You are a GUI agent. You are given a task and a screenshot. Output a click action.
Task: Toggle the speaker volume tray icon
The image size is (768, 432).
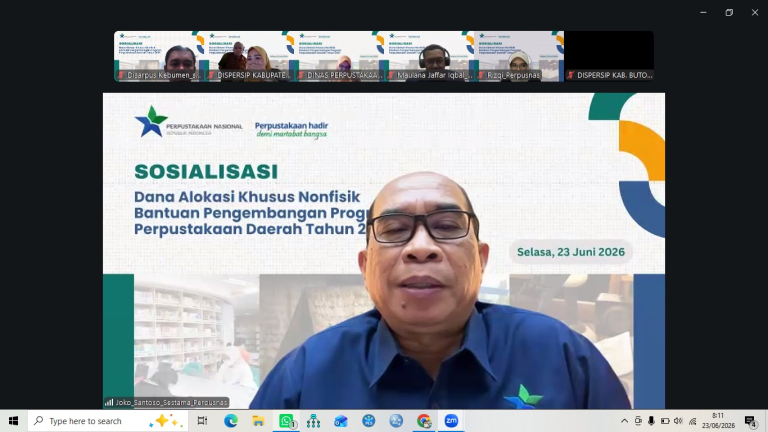[678, 421]
